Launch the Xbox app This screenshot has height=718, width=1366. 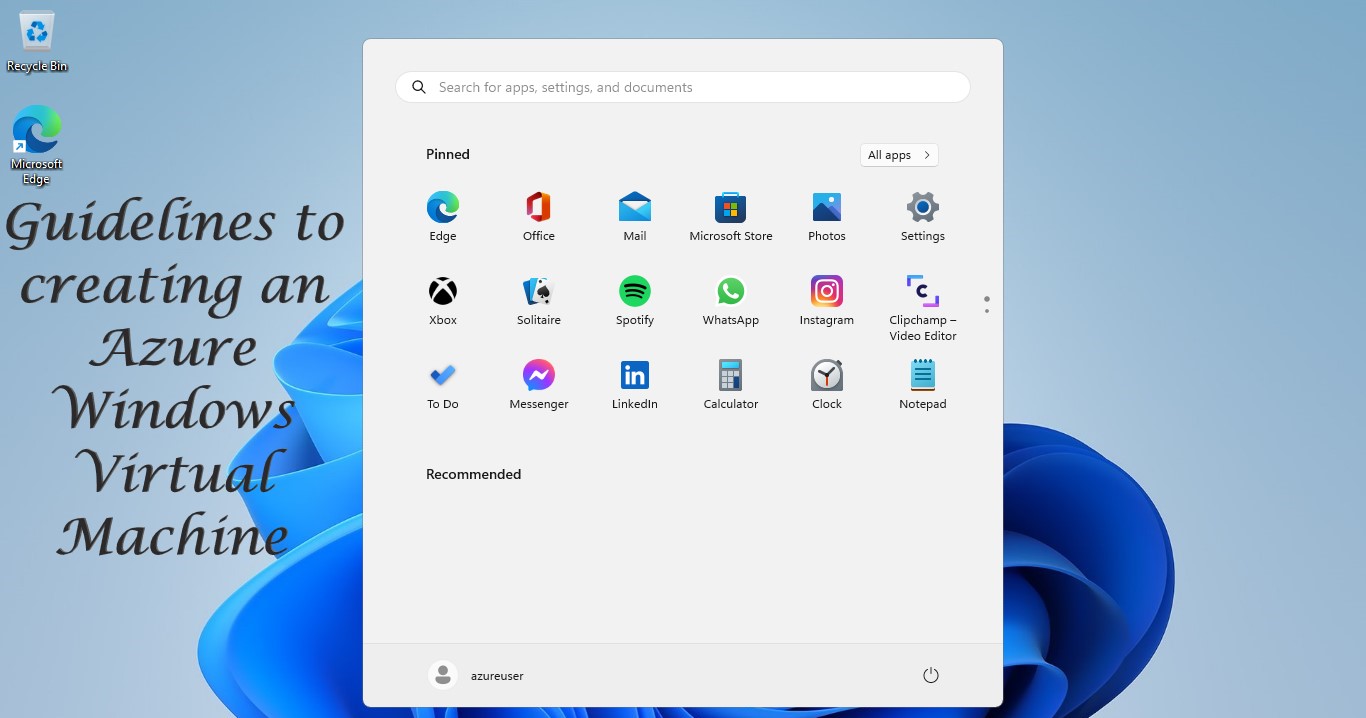[x=442, y=300]
